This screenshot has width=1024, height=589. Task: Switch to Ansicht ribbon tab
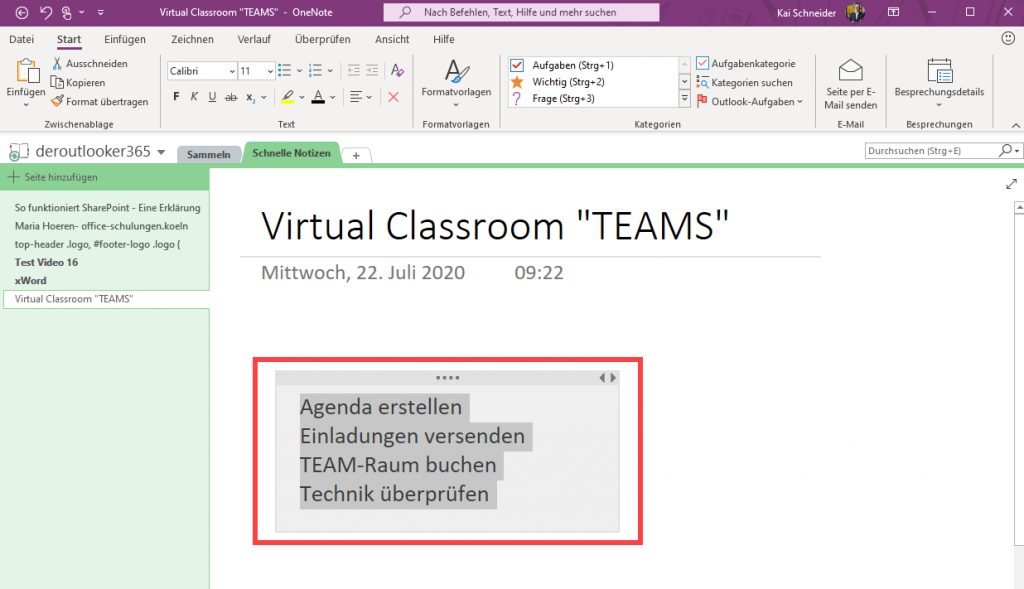tap(392, 39)
